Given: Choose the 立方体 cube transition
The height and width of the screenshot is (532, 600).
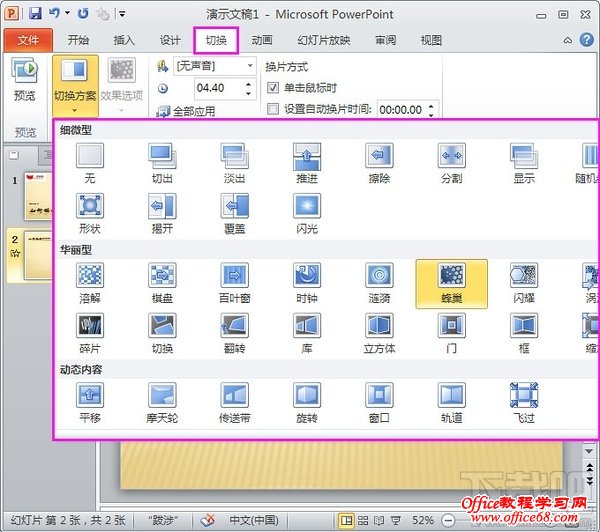Looking at the screenshot, I should (x=379, y=333).
